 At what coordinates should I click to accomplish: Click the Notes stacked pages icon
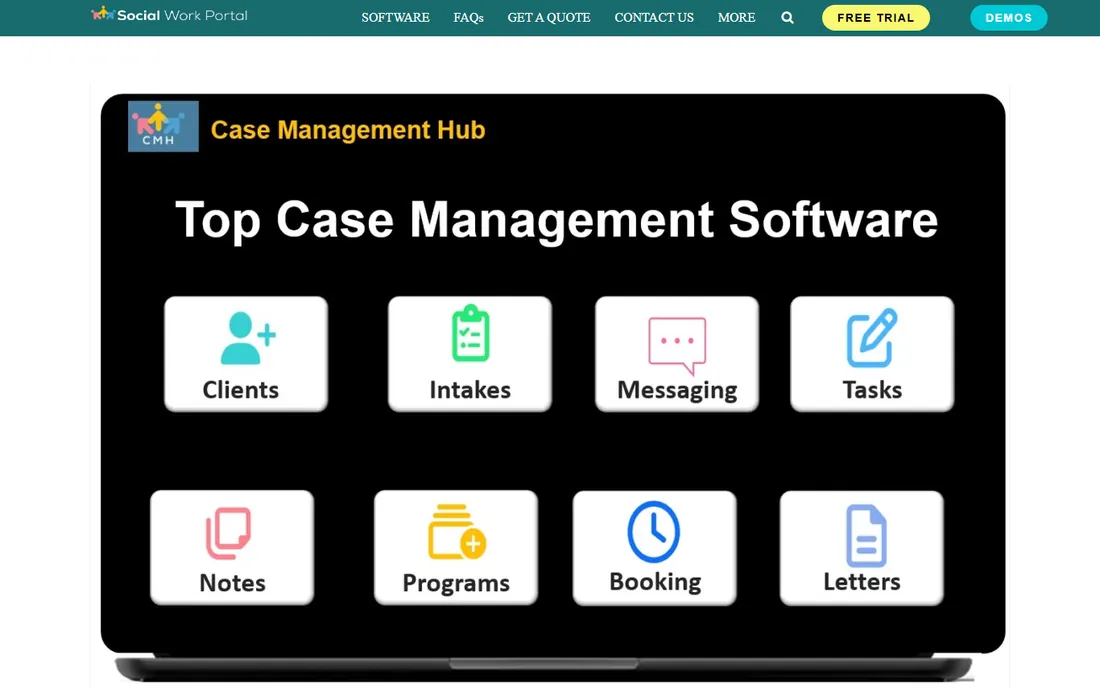click(228, 533)
